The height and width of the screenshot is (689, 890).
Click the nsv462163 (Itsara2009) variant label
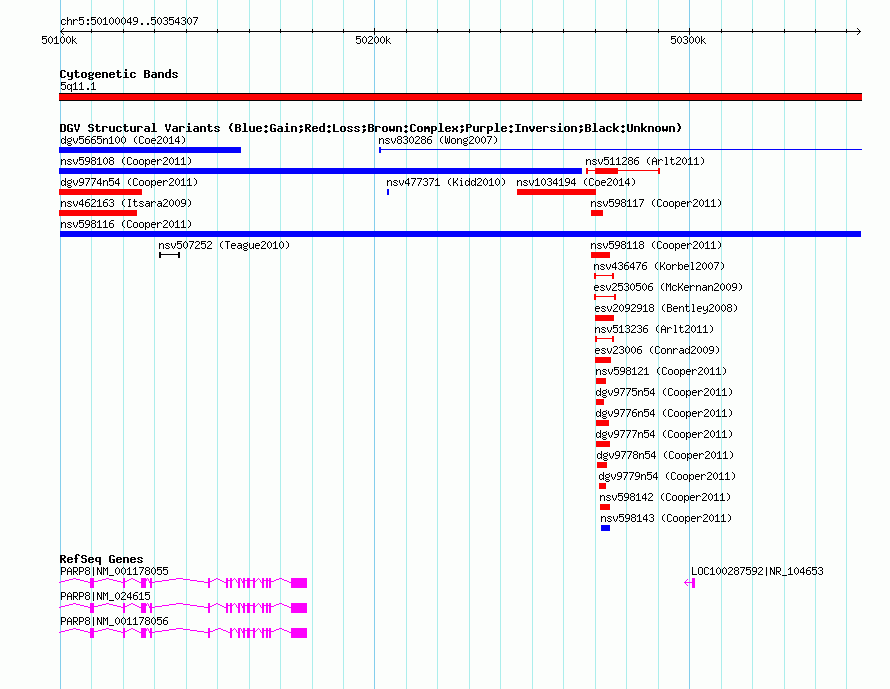point(126,203)
